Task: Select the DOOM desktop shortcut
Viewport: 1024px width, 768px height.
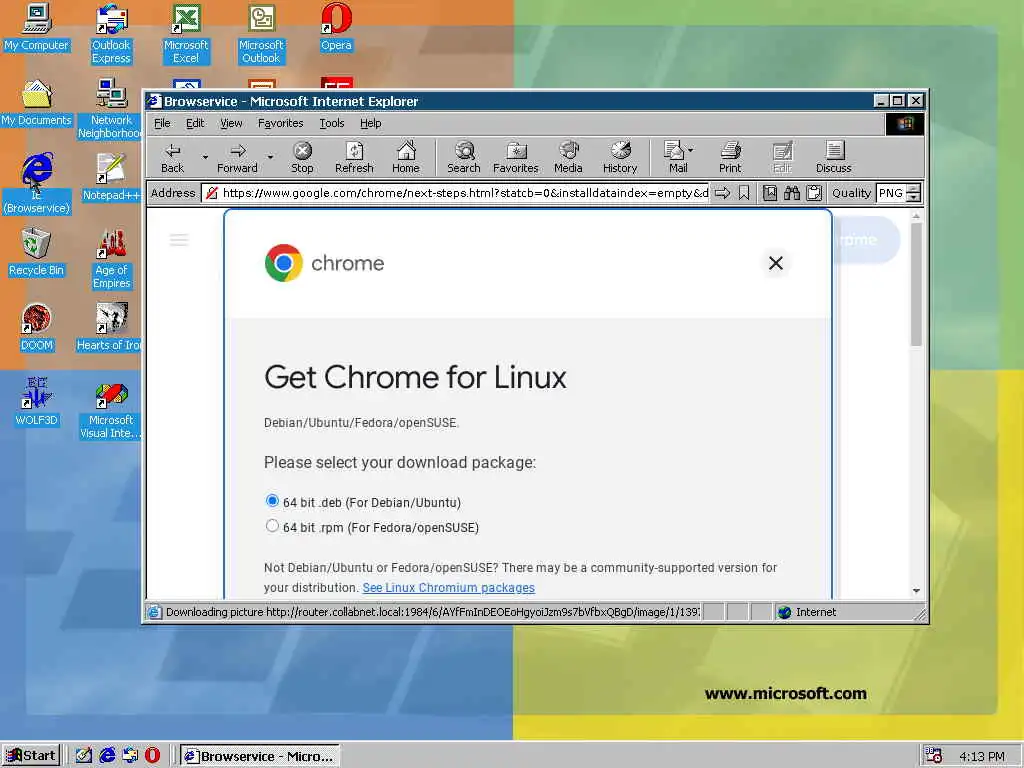Action: pos(37,327)
